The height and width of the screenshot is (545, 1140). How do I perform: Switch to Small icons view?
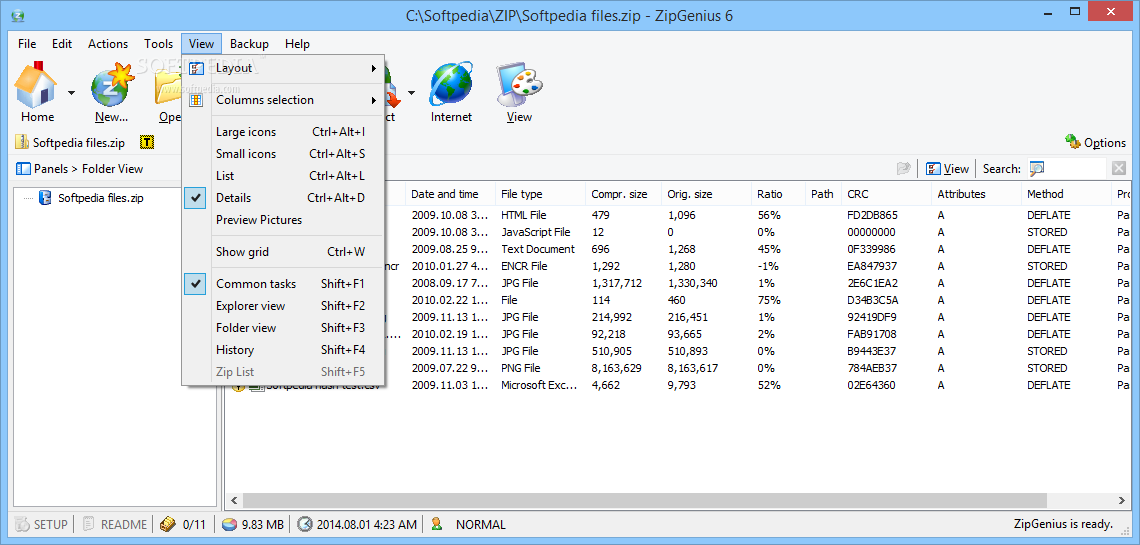pyautogui.click(x=284, y=154)
